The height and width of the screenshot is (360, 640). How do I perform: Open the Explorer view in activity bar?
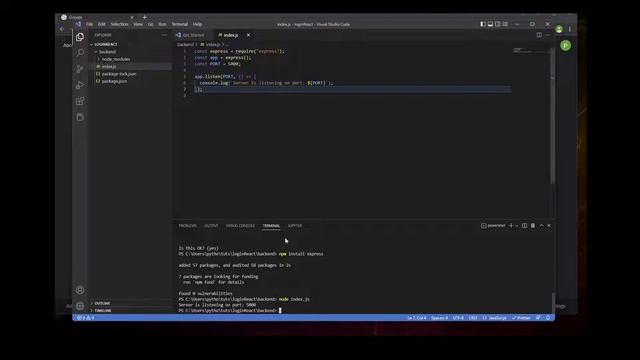(80, 37)
